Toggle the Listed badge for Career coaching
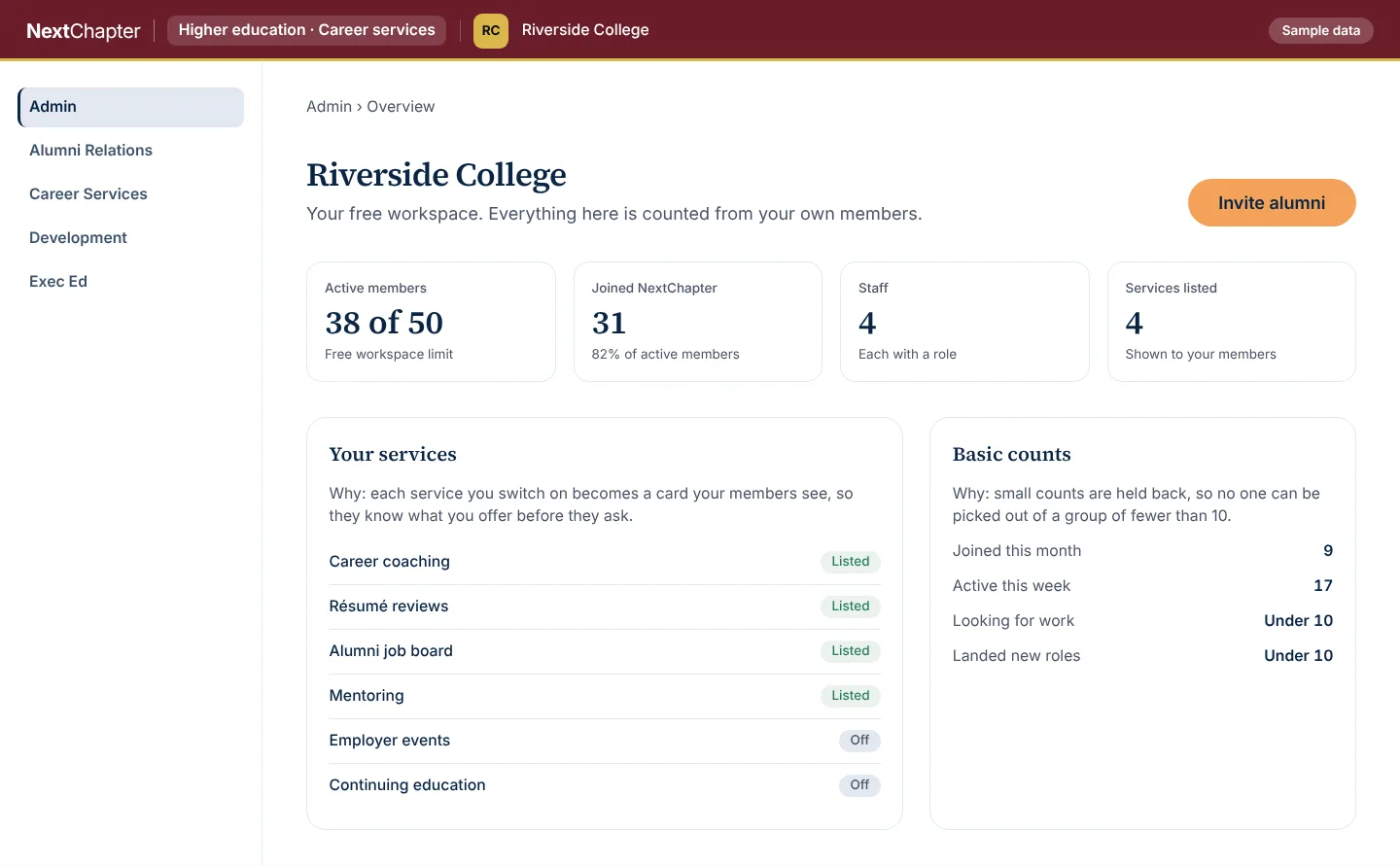 click(x=851, y=562)
